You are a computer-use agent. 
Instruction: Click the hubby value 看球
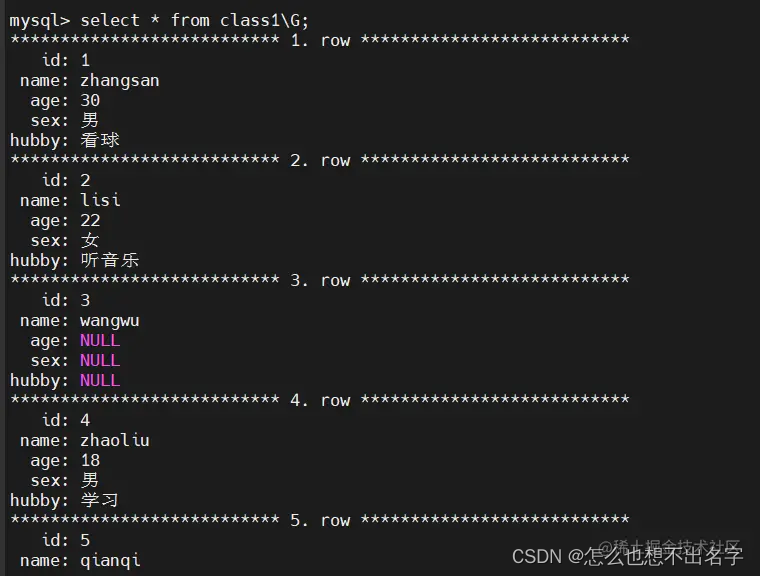tap(99, 140)
